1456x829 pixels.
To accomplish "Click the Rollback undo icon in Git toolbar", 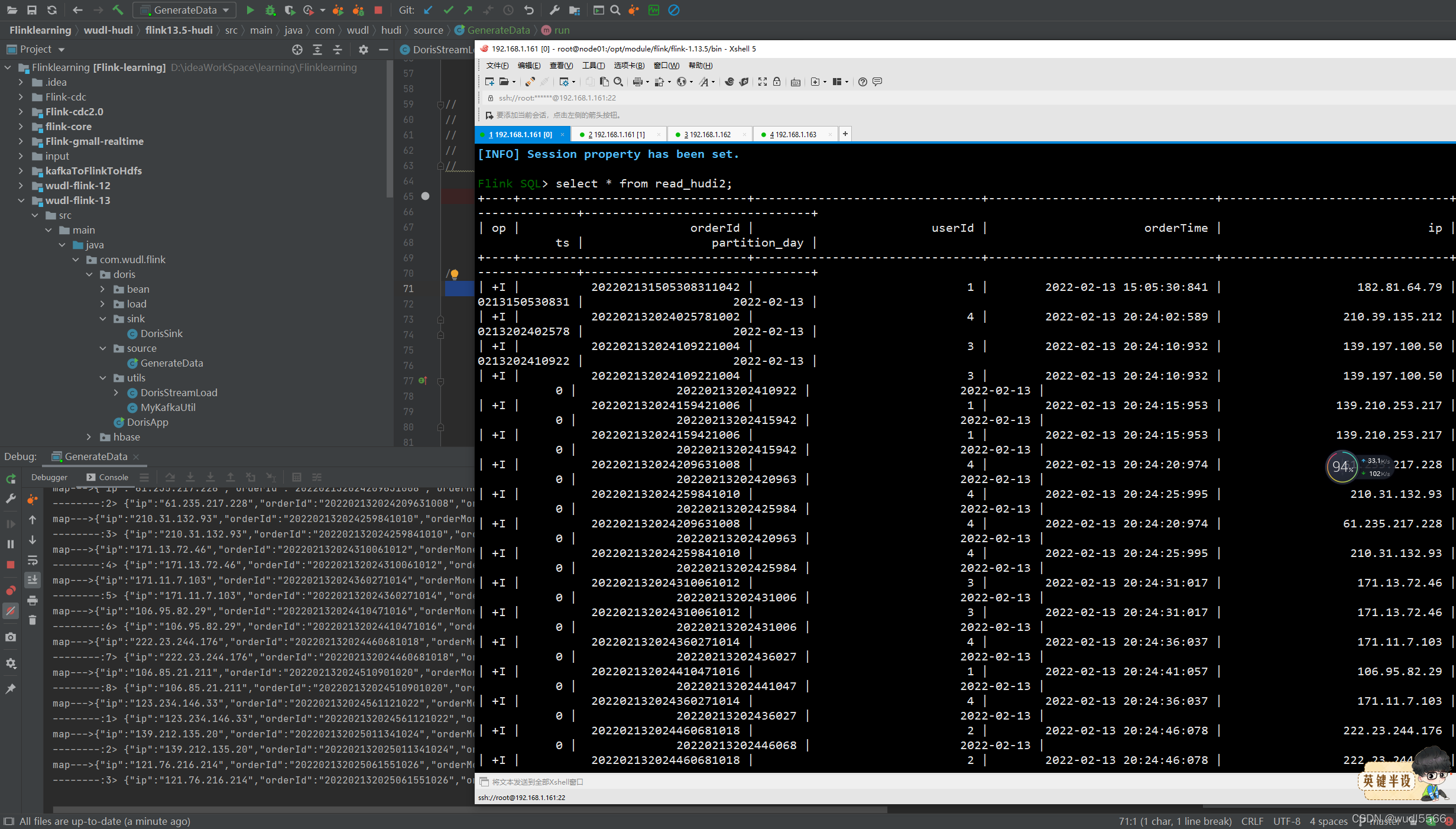I will 528,10.
